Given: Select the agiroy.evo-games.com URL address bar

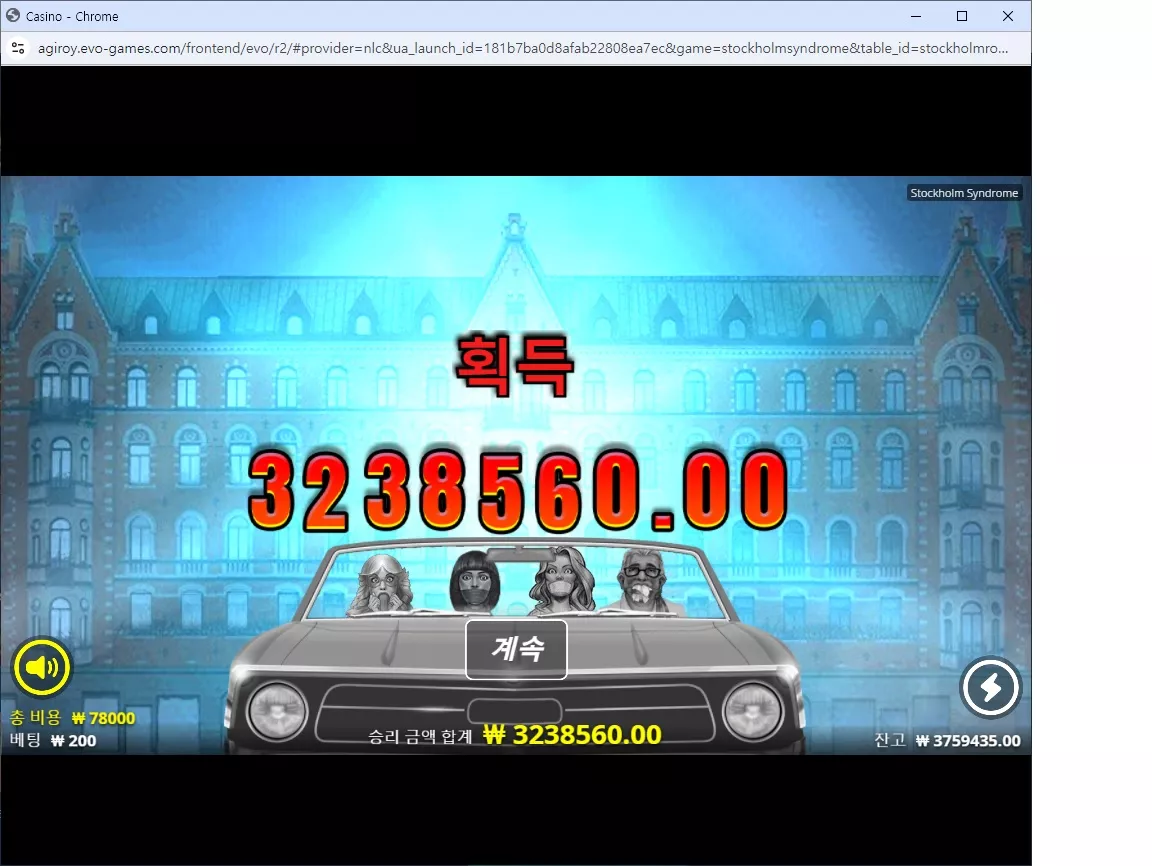Looking at the screenshot, I should (522, 48).
